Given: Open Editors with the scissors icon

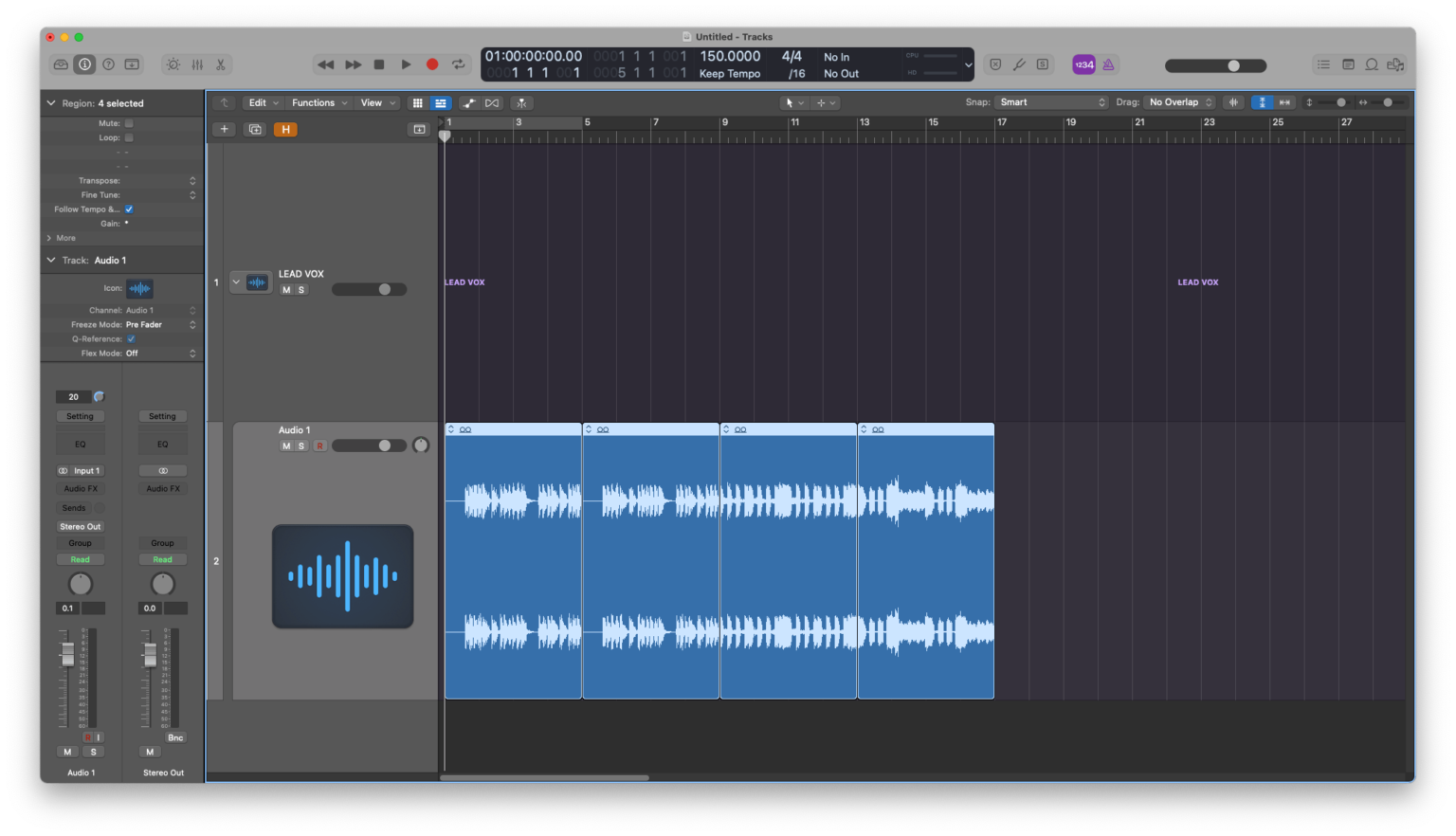Looking at the screenshot, I should point(221,64).
